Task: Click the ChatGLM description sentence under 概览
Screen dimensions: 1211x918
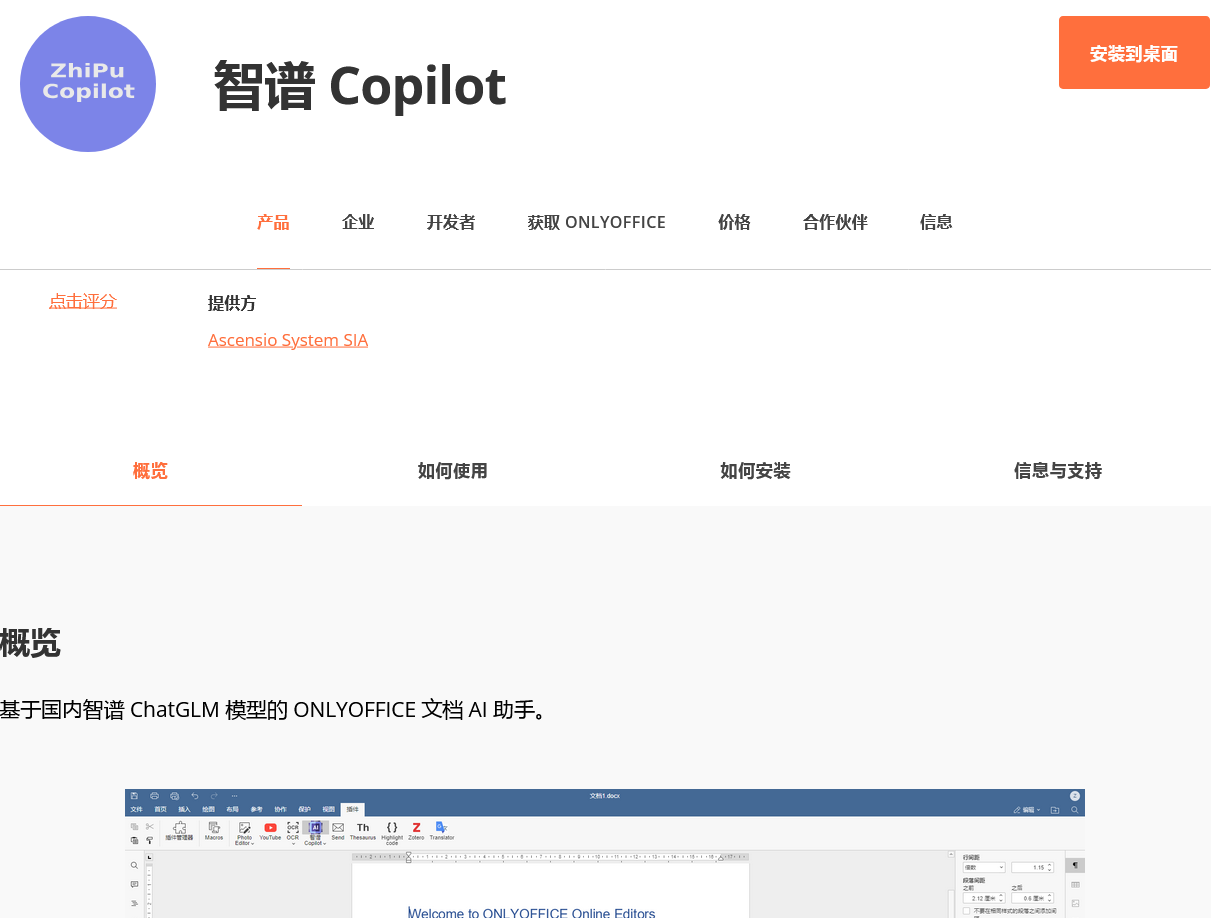Action: 274,710
